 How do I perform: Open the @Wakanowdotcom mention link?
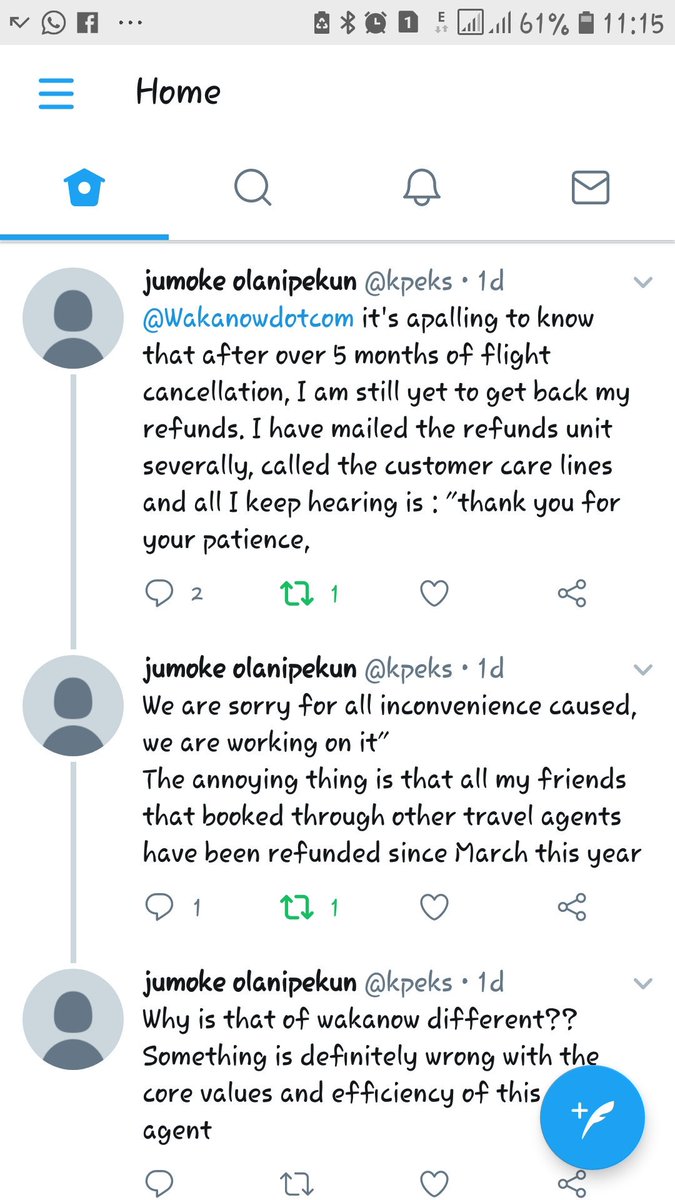[x=248, y=319]
